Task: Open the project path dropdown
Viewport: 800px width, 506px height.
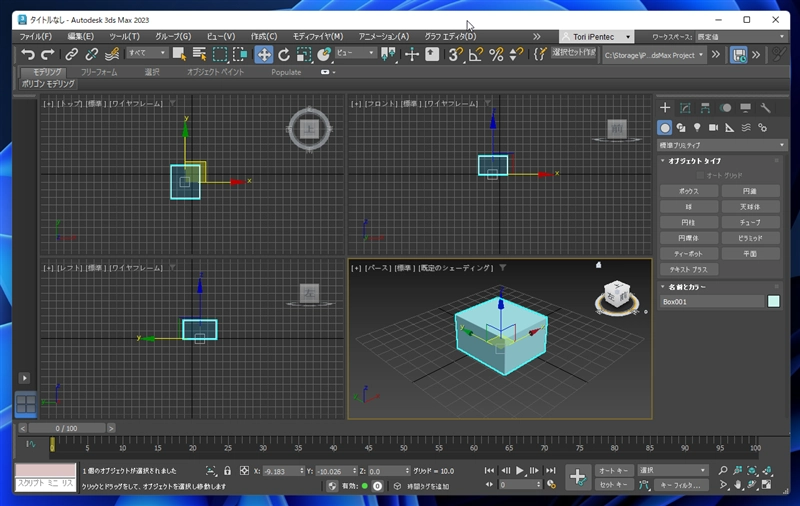Action: 654,55
